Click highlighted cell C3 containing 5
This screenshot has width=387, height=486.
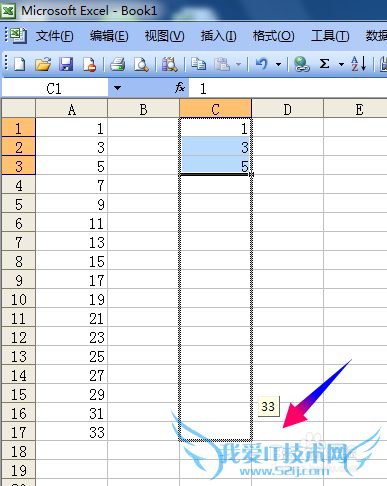point(215,166)
